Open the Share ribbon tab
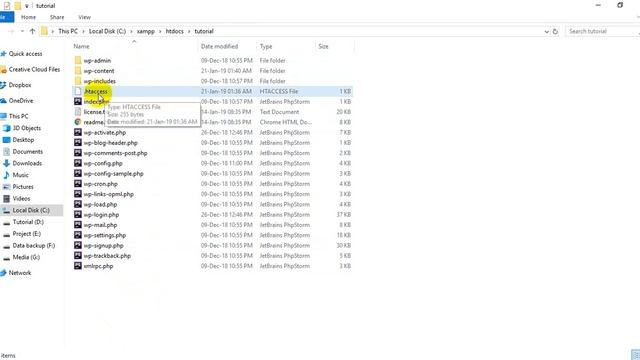The height and width of the screenshot is (360, 640). [57, 17]
